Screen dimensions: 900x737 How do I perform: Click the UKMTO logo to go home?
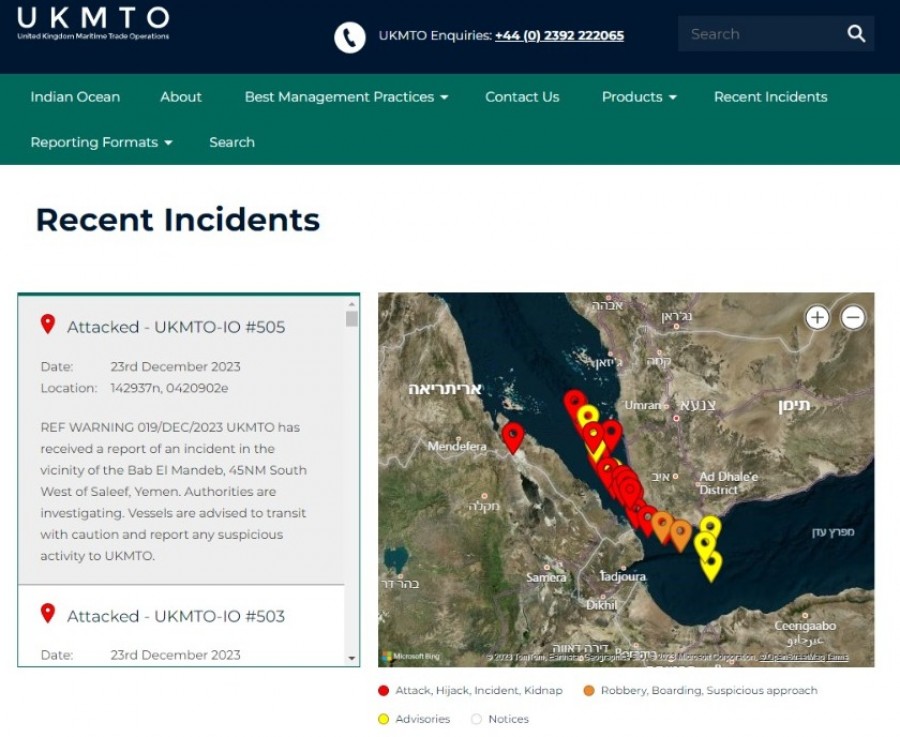[x=93, y=22]
